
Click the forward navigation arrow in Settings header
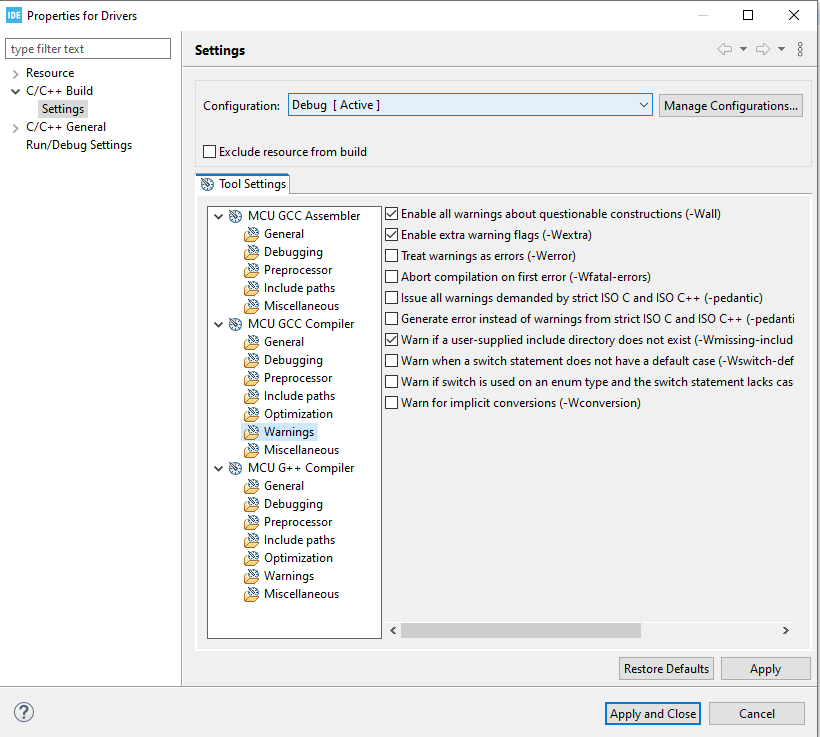click(x=763, y=49)
